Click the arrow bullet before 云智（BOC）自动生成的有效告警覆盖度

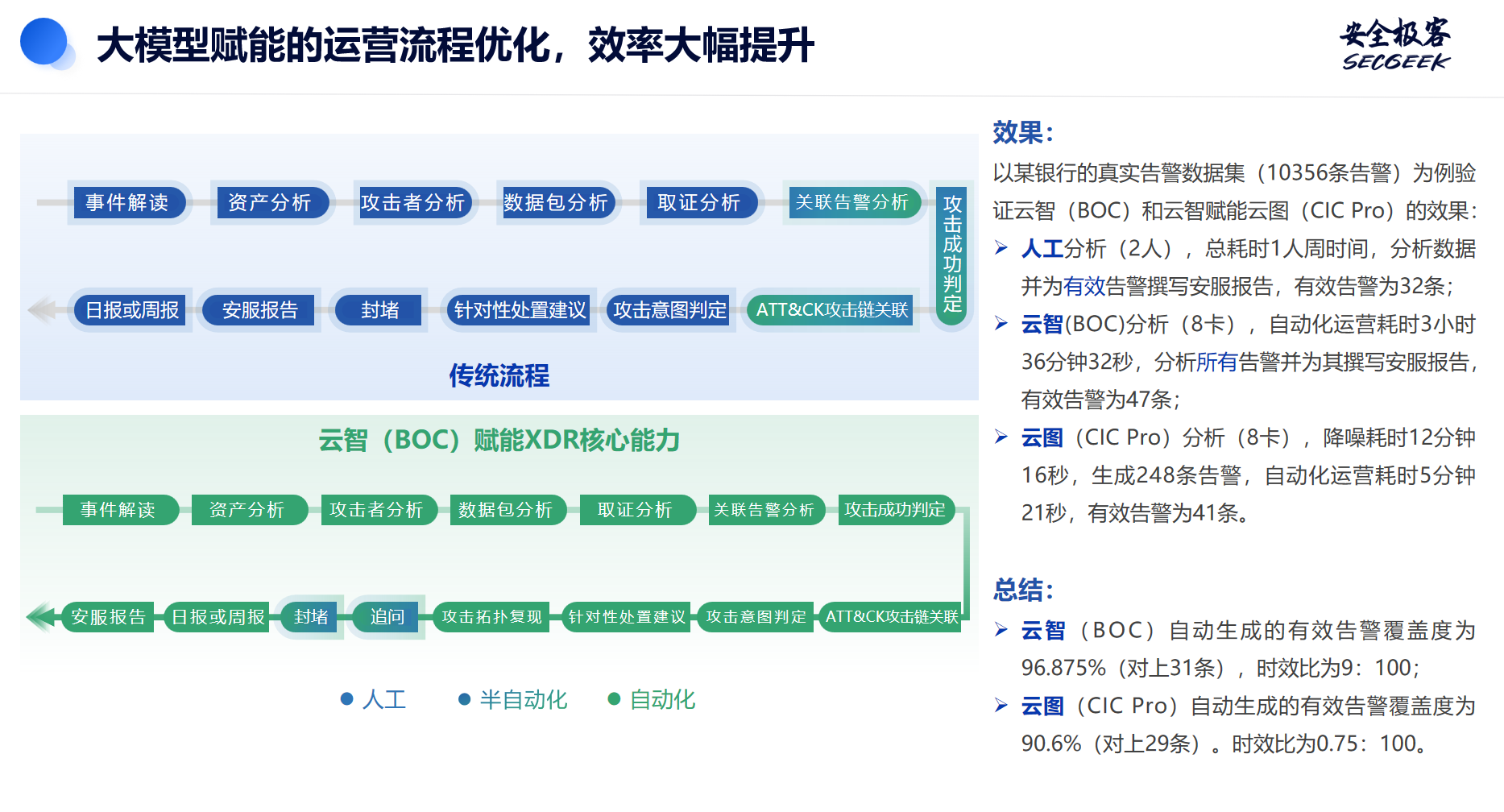(x=1001, y=630)
